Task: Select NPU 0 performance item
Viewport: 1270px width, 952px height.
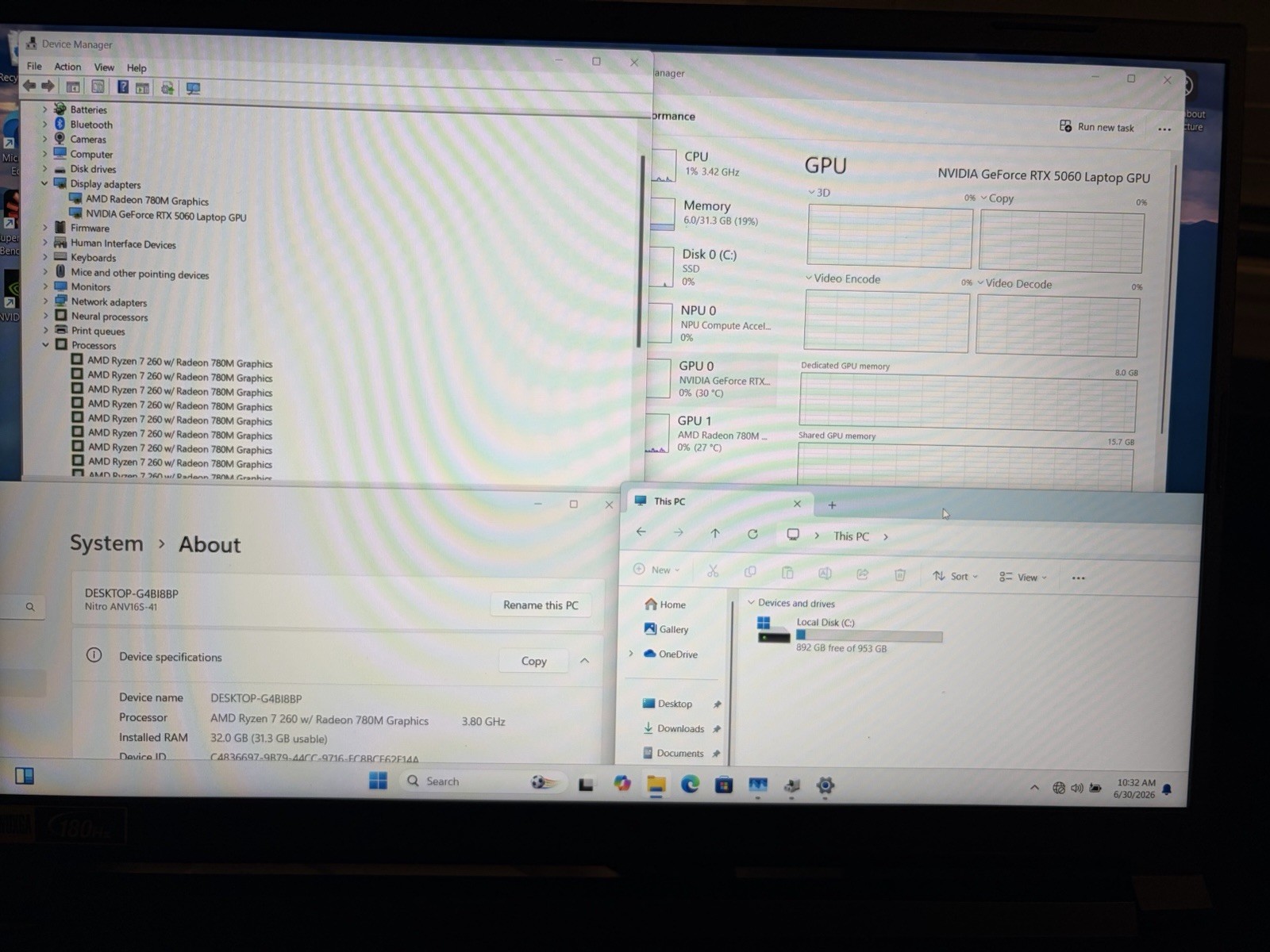Action: [713, 323]
